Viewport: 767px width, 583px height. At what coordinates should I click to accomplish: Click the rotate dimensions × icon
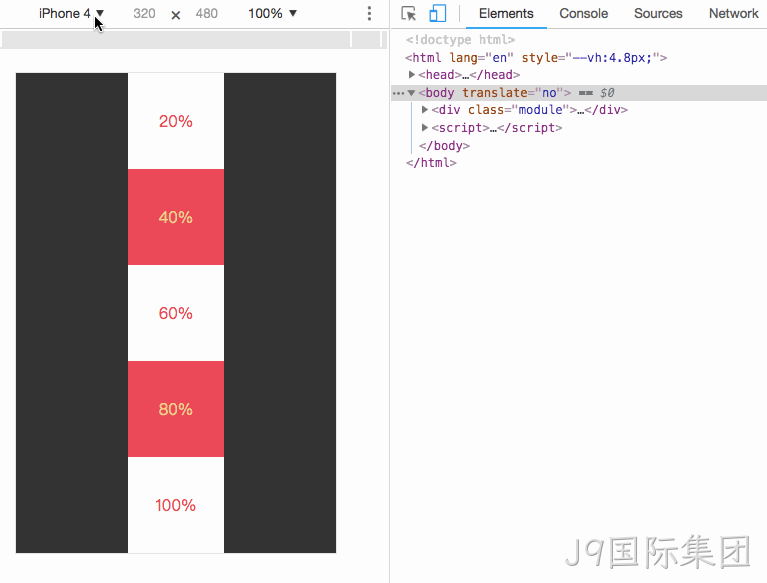[x=176, y=15]
